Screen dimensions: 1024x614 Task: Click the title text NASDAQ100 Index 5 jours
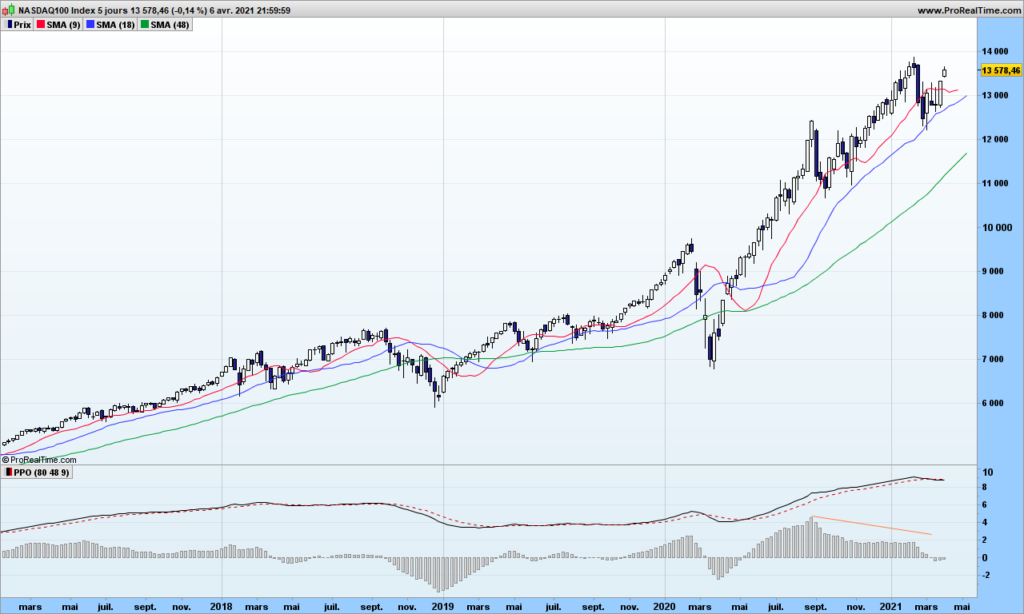click(x=75, y=10)
